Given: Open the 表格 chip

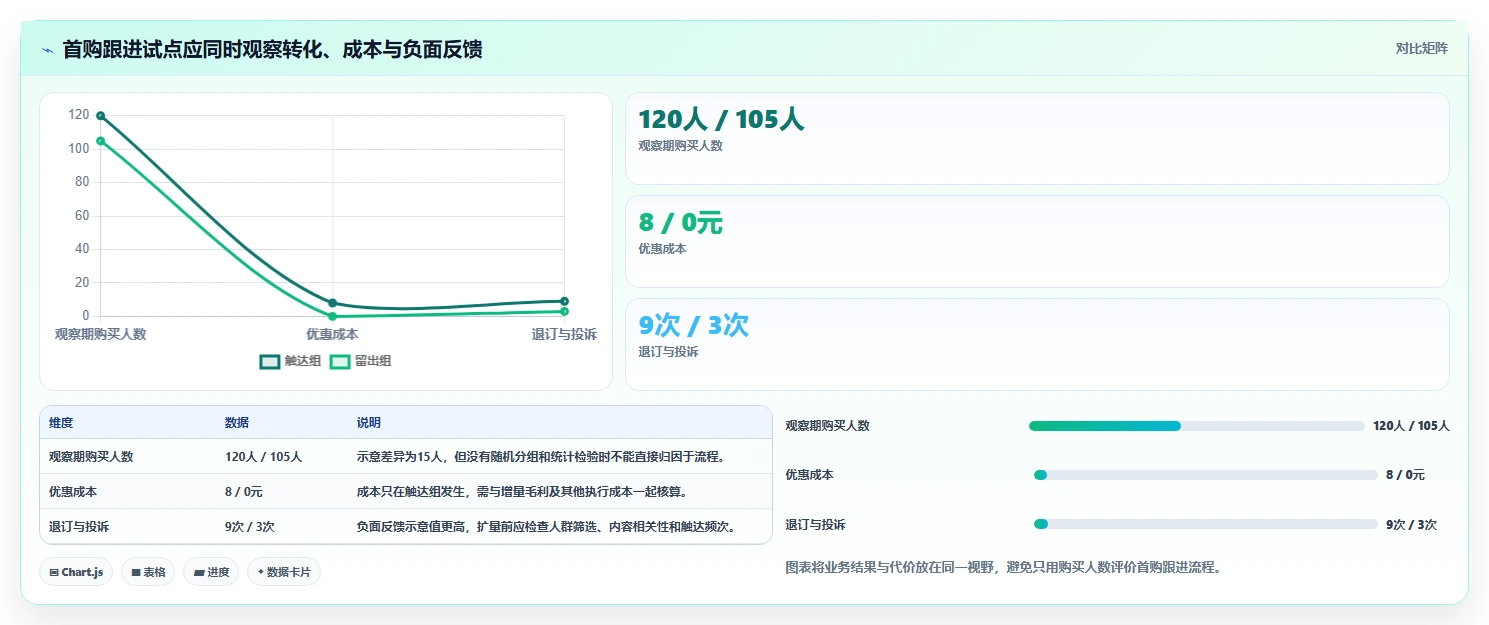Looking at the screenshot, I should tap(148, 572).
